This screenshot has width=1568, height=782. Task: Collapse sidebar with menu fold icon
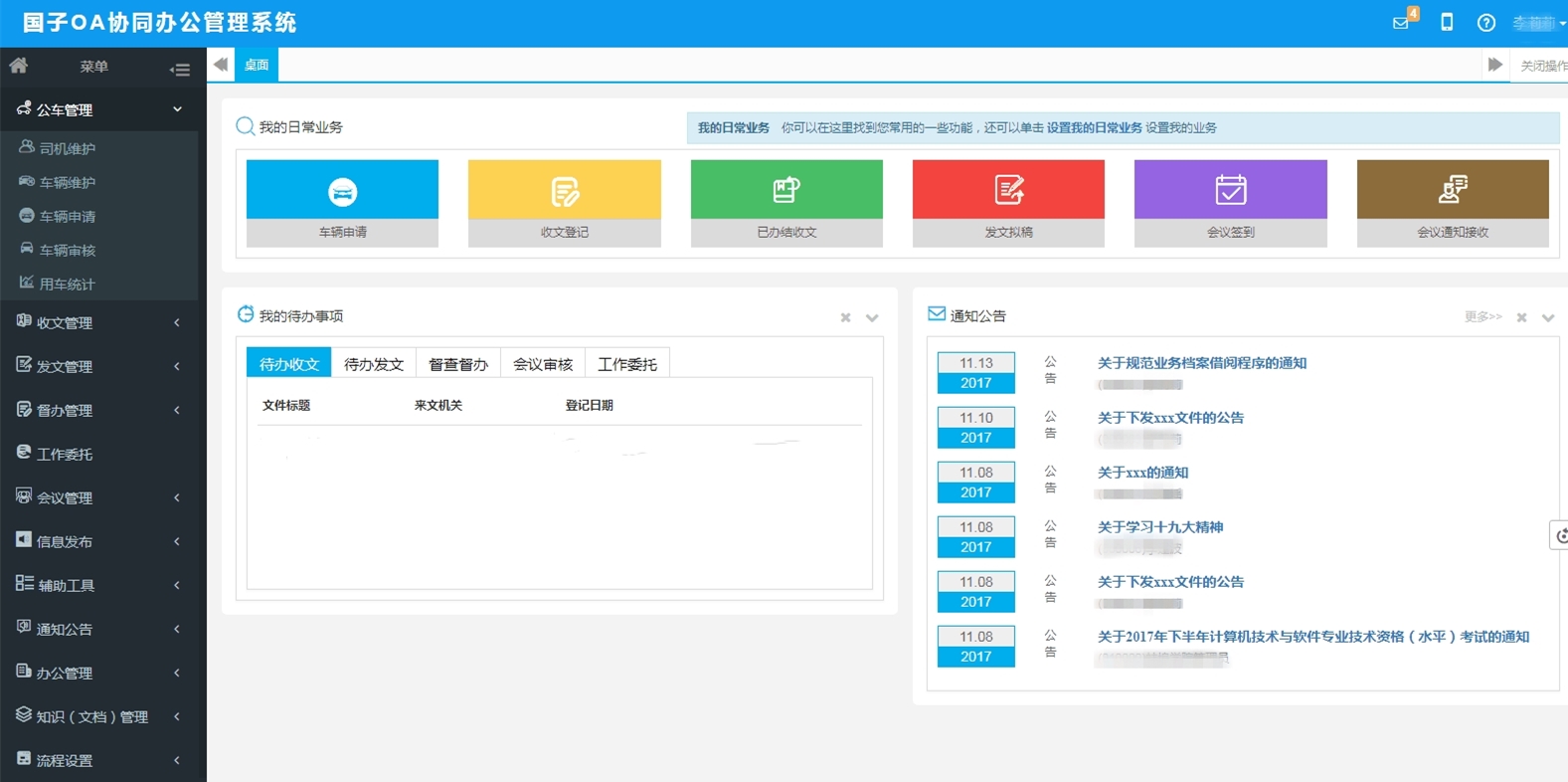(180, 69)
